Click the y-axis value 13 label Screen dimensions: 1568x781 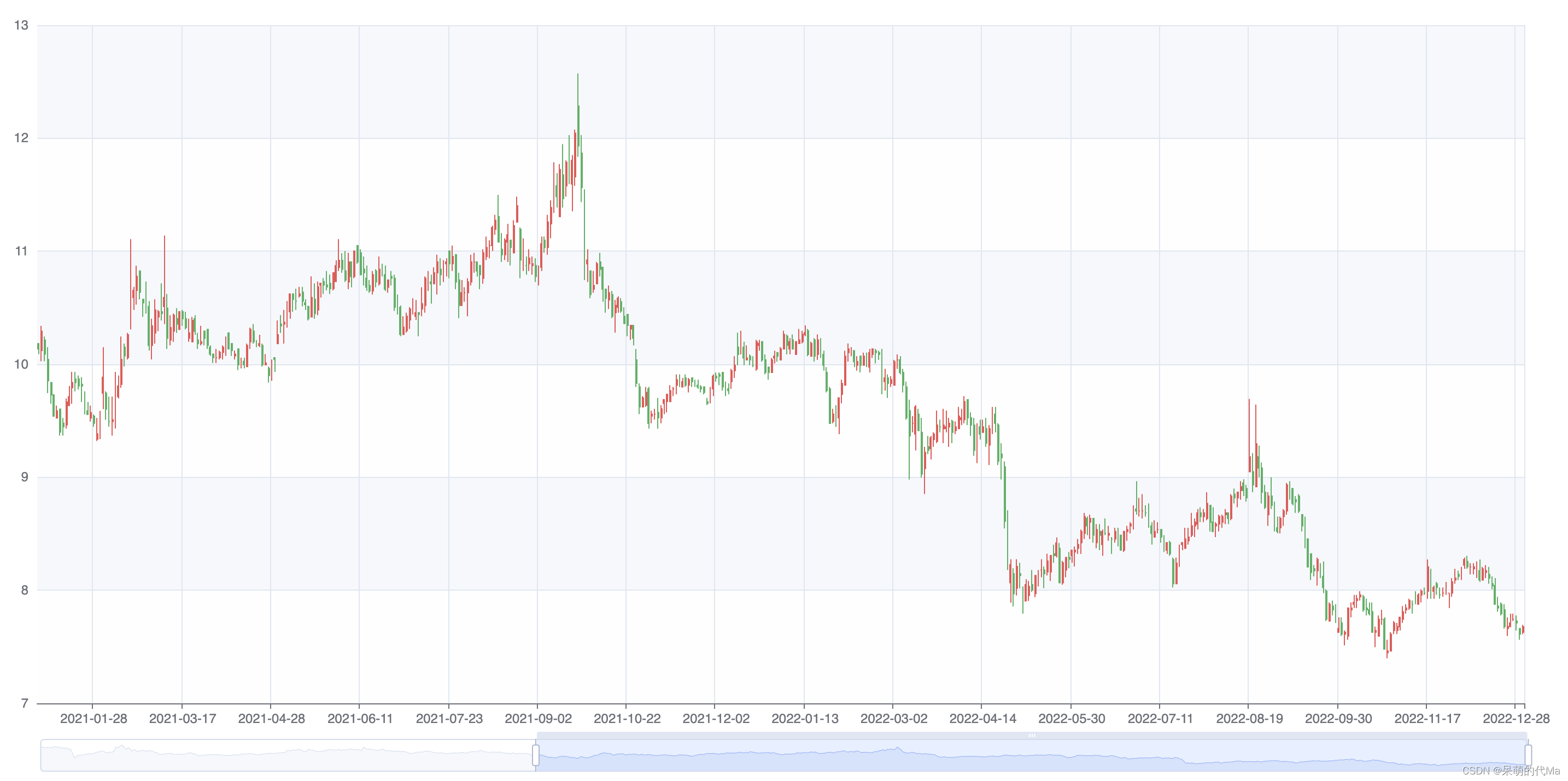point(21,26)
